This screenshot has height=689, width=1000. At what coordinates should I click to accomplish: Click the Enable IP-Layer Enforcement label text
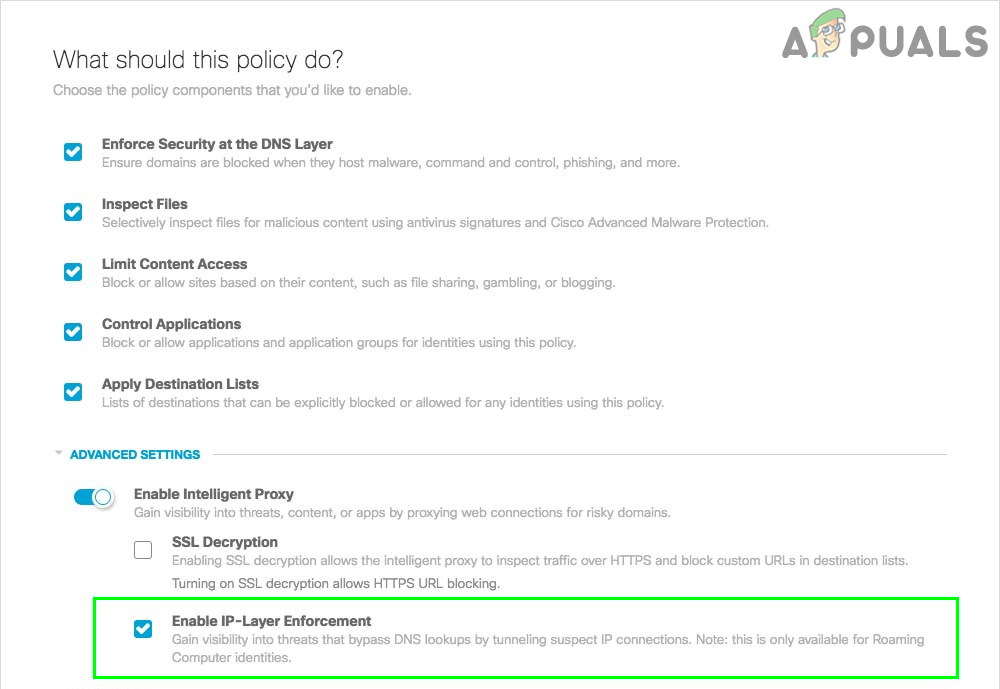pyautogui.click(x=272, y=621)
